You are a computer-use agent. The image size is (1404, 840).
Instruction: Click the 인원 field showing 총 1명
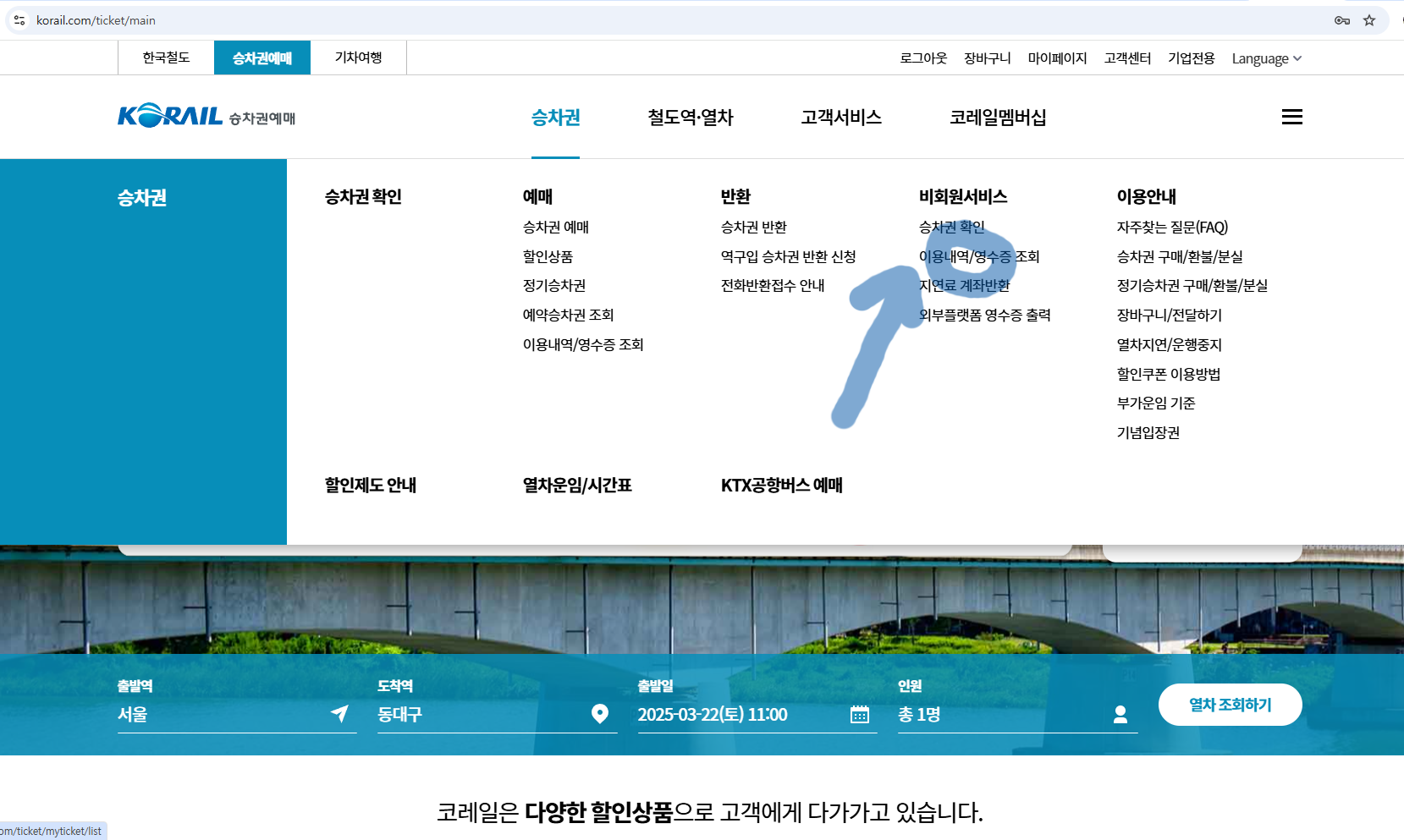[x=1017, y=714]
